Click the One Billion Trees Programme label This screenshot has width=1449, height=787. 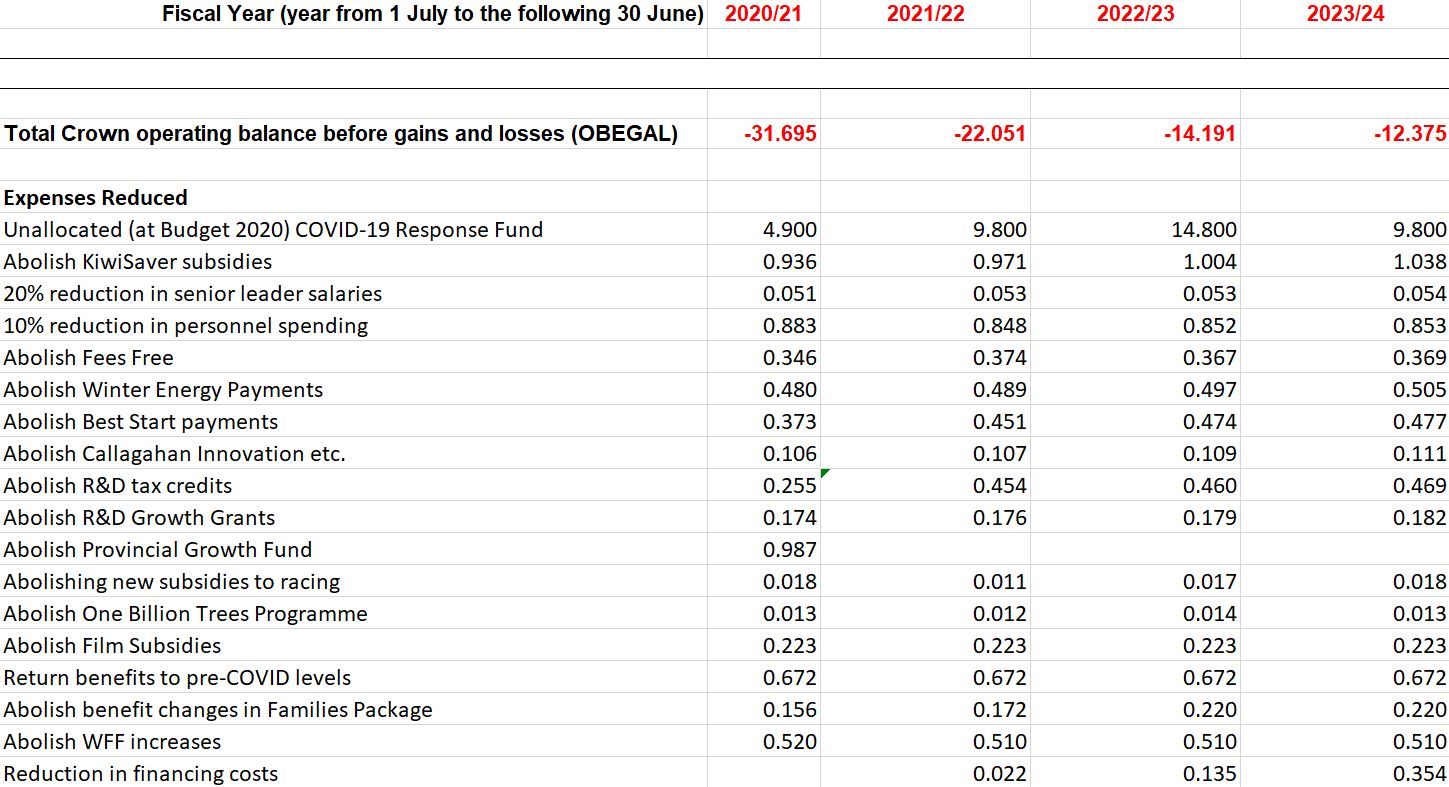click(186, 614)
